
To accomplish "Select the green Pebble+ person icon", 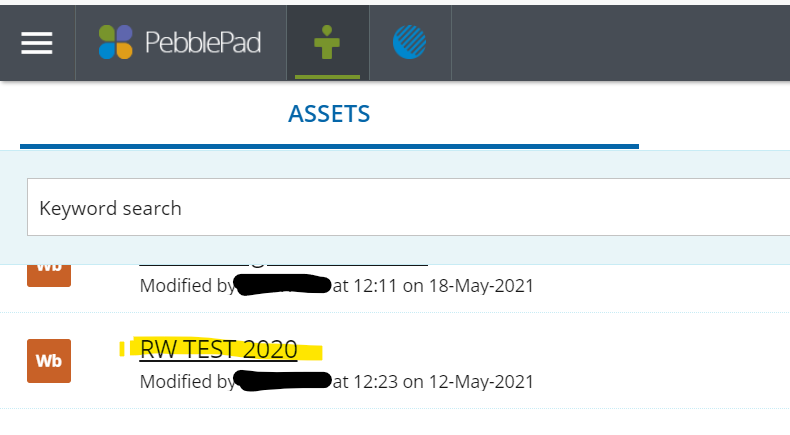I will pos(327,42).
